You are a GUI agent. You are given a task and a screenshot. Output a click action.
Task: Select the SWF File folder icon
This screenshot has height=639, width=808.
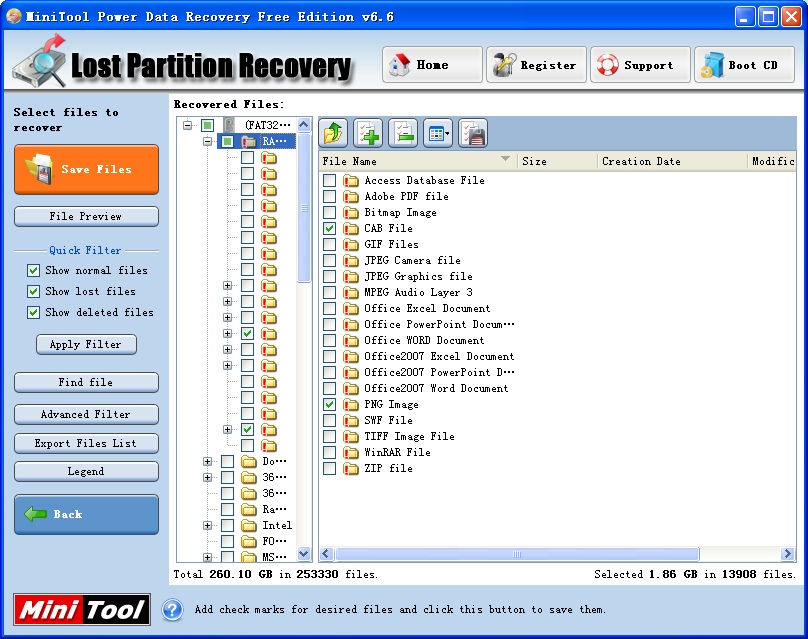(x=351, y=421)
